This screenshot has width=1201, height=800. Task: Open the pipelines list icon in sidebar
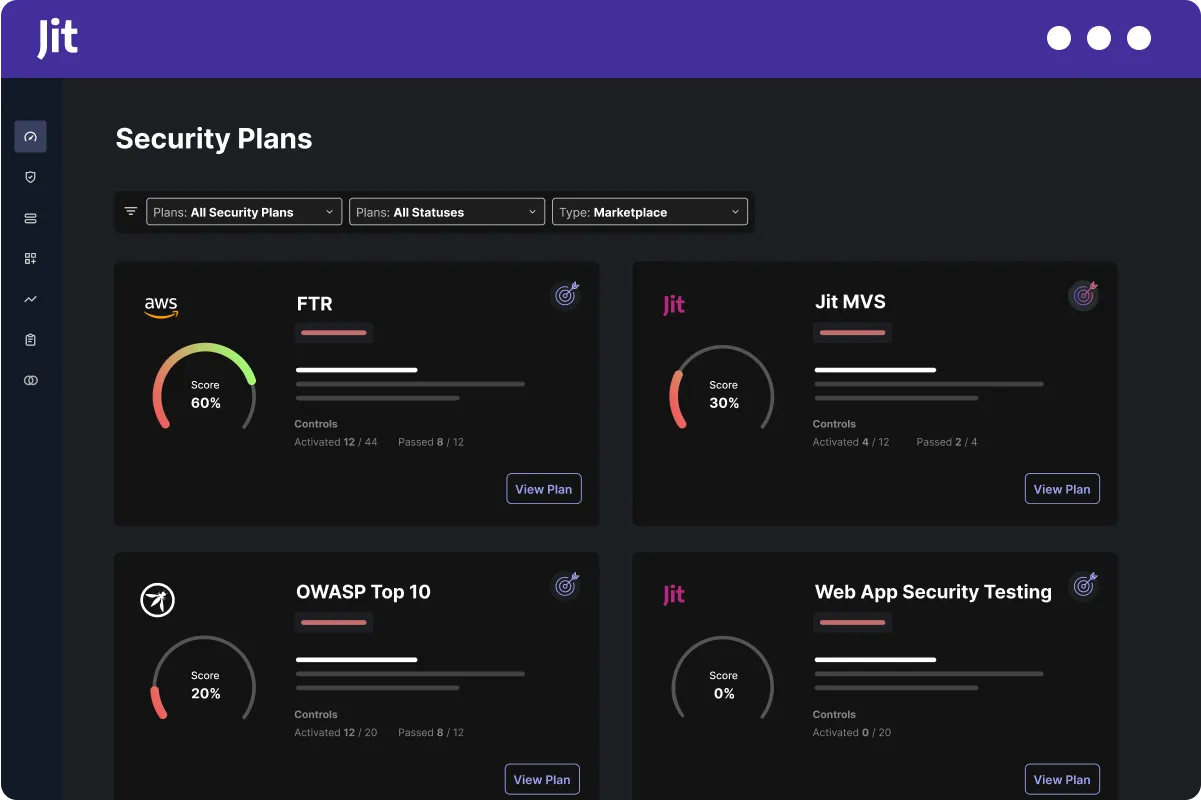(30, 217)
